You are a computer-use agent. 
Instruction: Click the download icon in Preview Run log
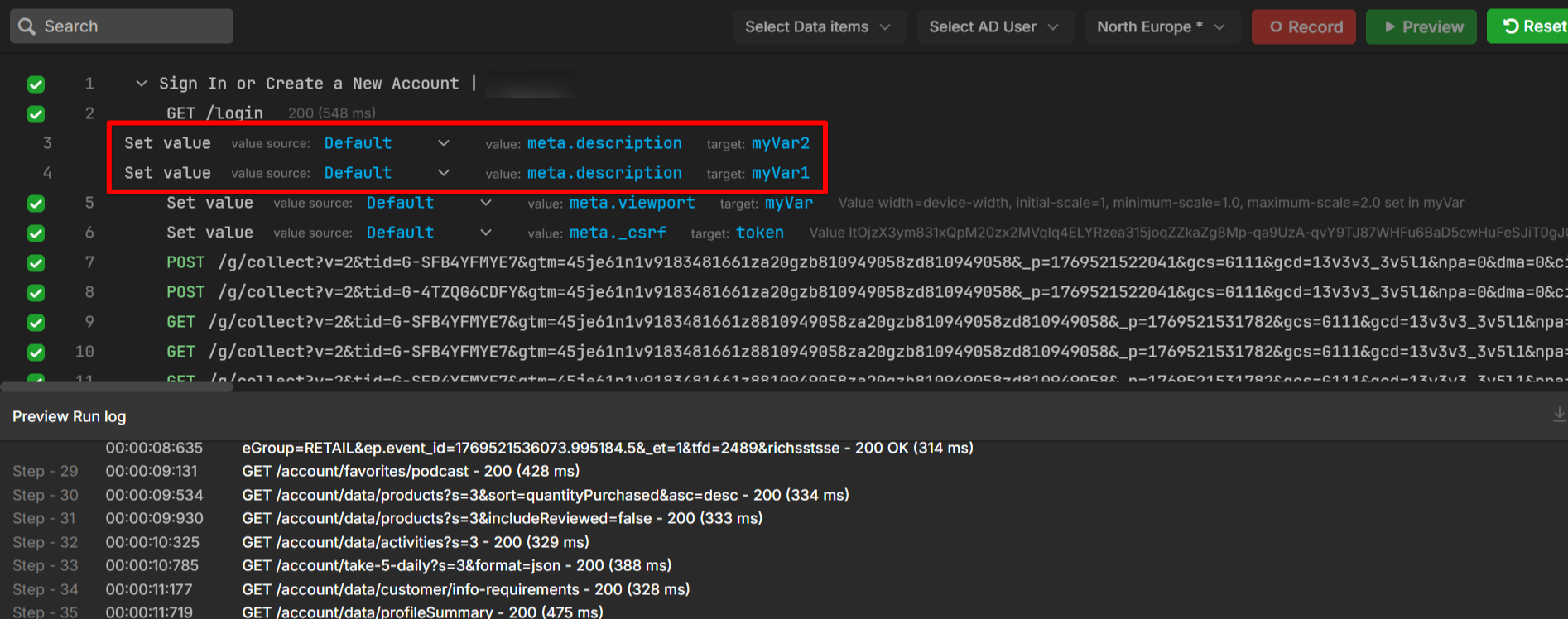(x=1559, y=414)
